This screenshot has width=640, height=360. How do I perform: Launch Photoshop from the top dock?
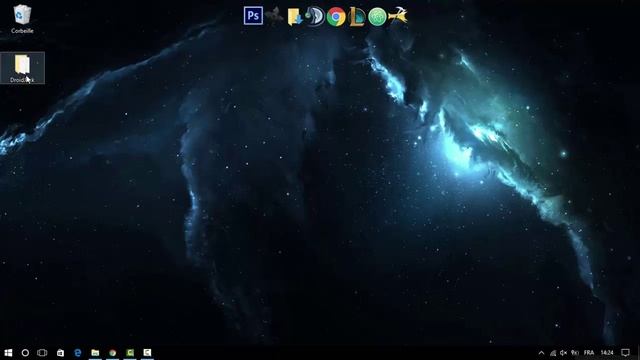coord(253,16)
